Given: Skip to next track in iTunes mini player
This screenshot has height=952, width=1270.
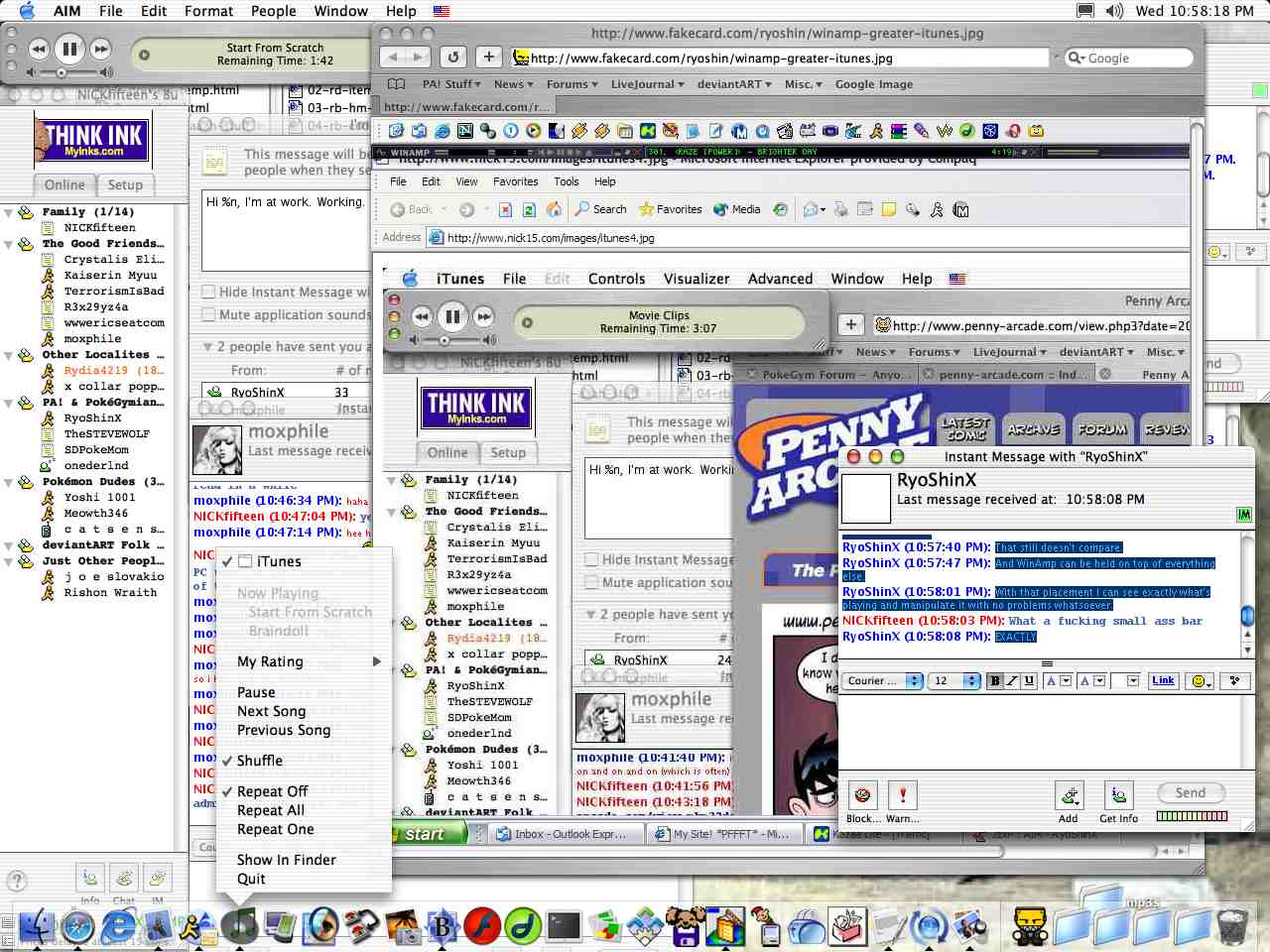Looking at the screenshot, I should click(x=100, y=48).
